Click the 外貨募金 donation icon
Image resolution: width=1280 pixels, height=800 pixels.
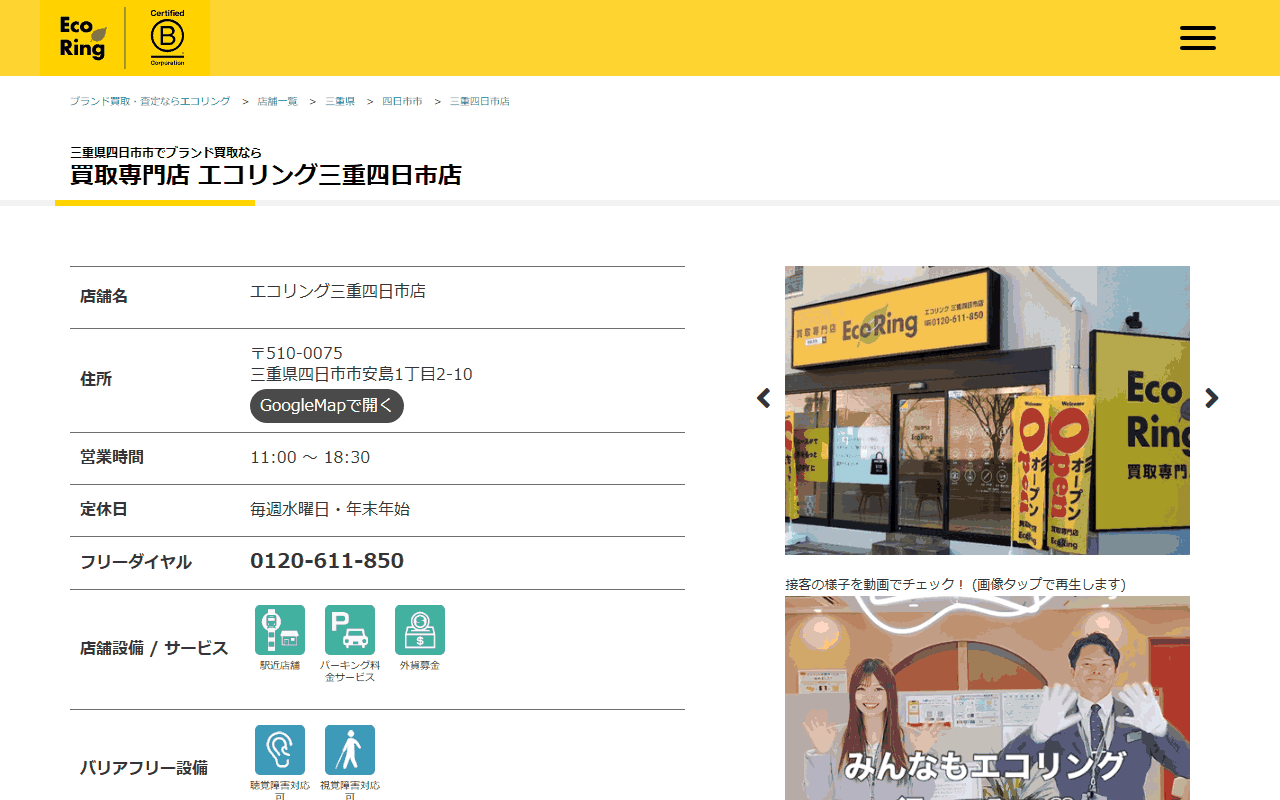[x=420, y=630]
